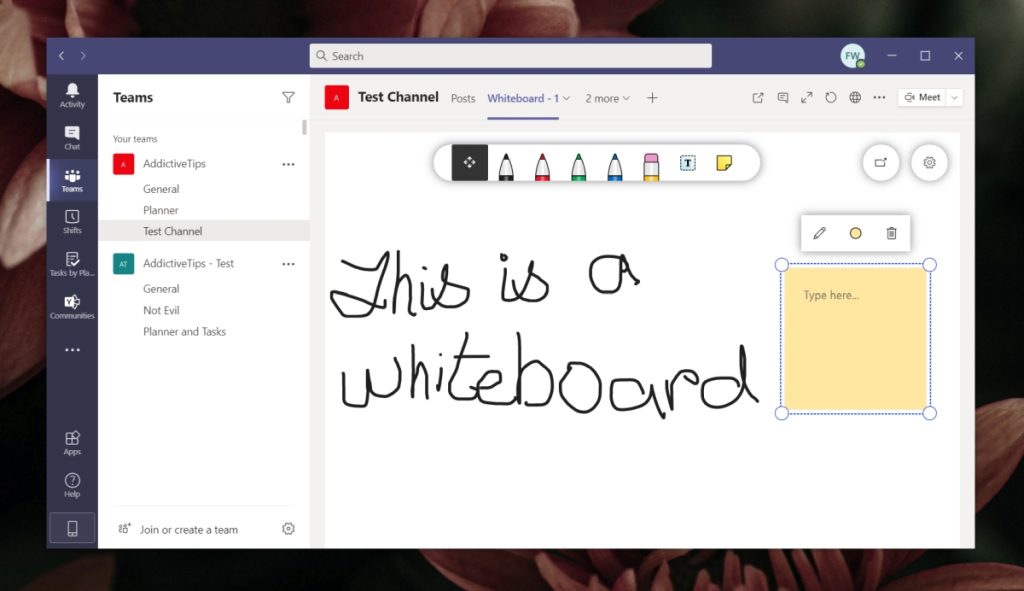The image size is (1024, 591).
Task: Select the Eraser tool
Action: click(650, 164)
